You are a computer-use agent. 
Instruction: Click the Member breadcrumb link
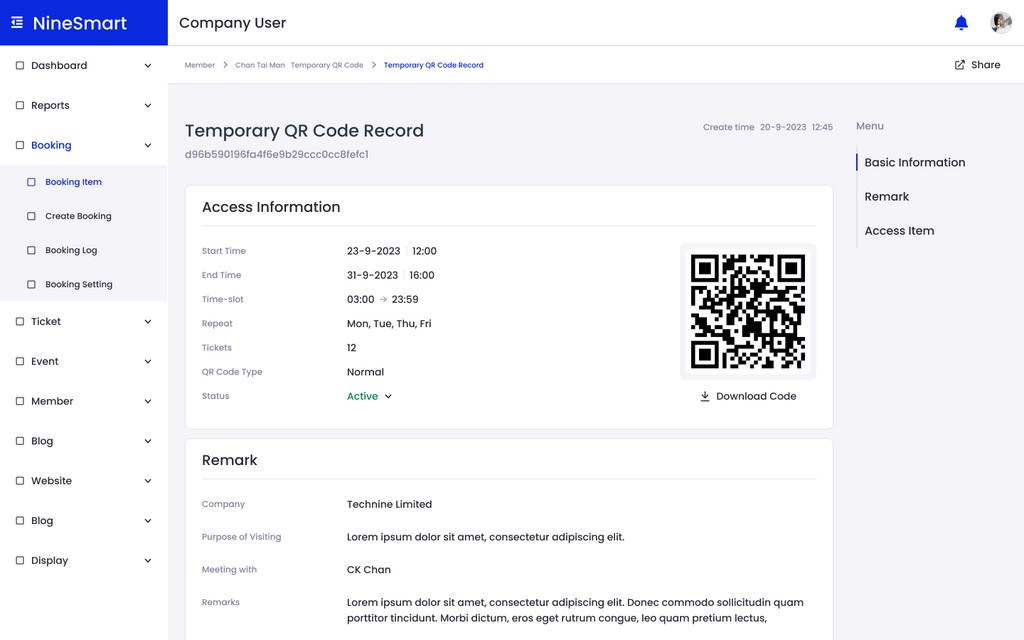[x=200, y=65]
